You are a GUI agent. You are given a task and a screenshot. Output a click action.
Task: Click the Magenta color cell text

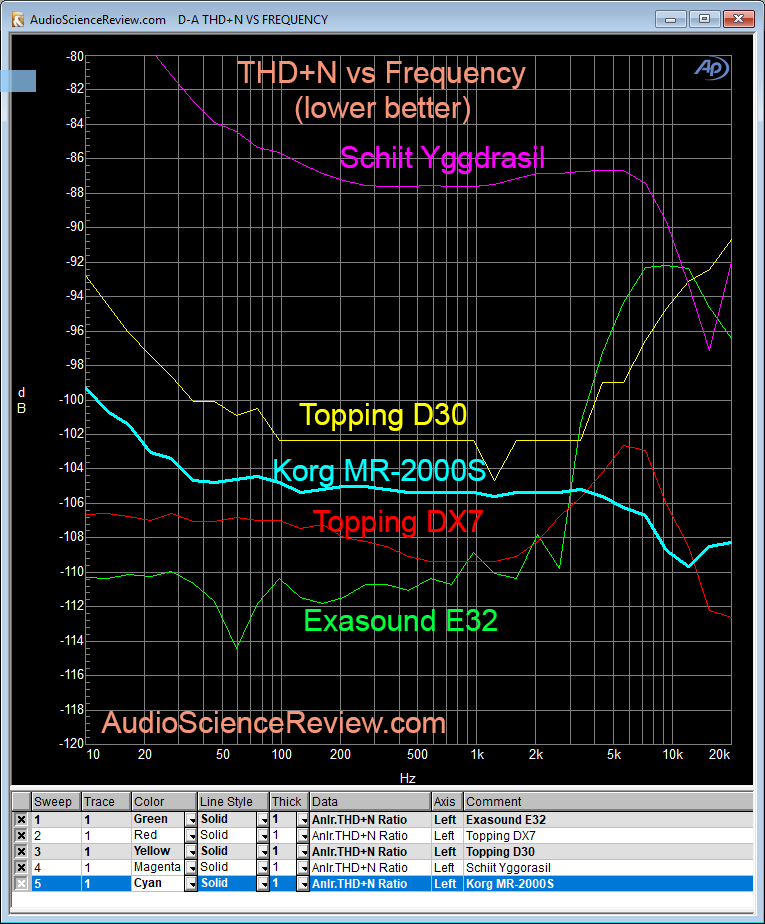tap(157, 867)
